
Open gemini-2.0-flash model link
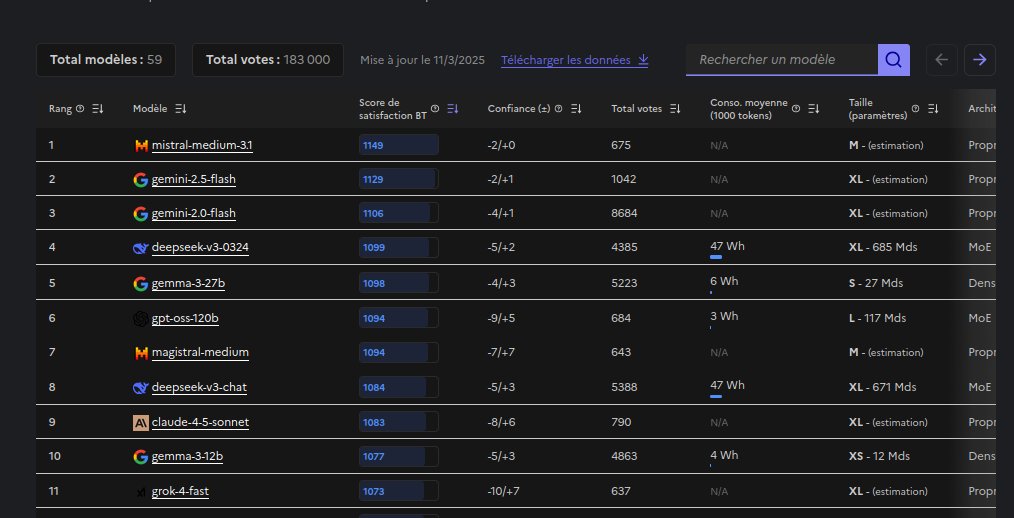193,213
